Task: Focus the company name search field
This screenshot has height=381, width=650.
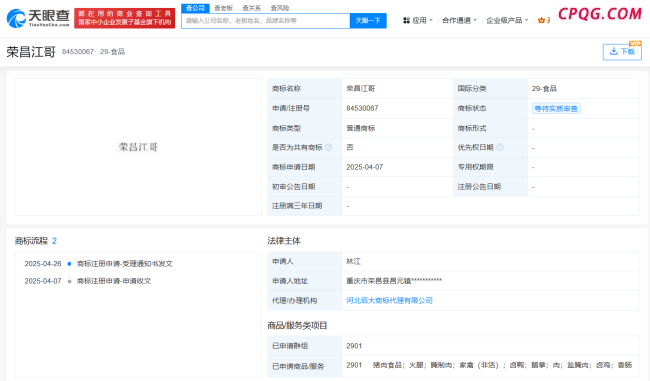Action: point(266,20)
